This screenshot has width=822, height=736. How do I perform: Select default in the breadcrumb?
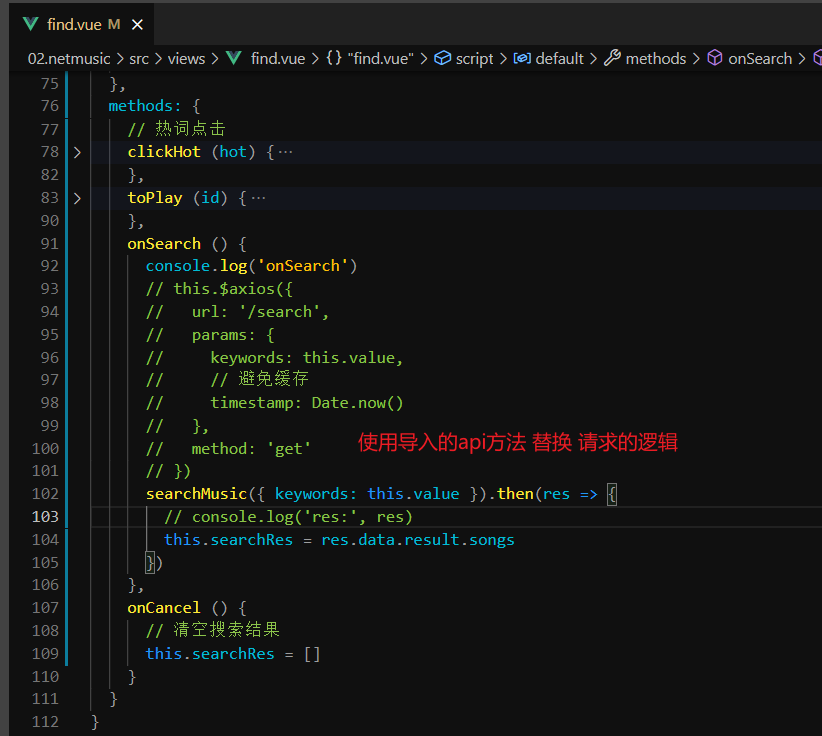(559, 58)
